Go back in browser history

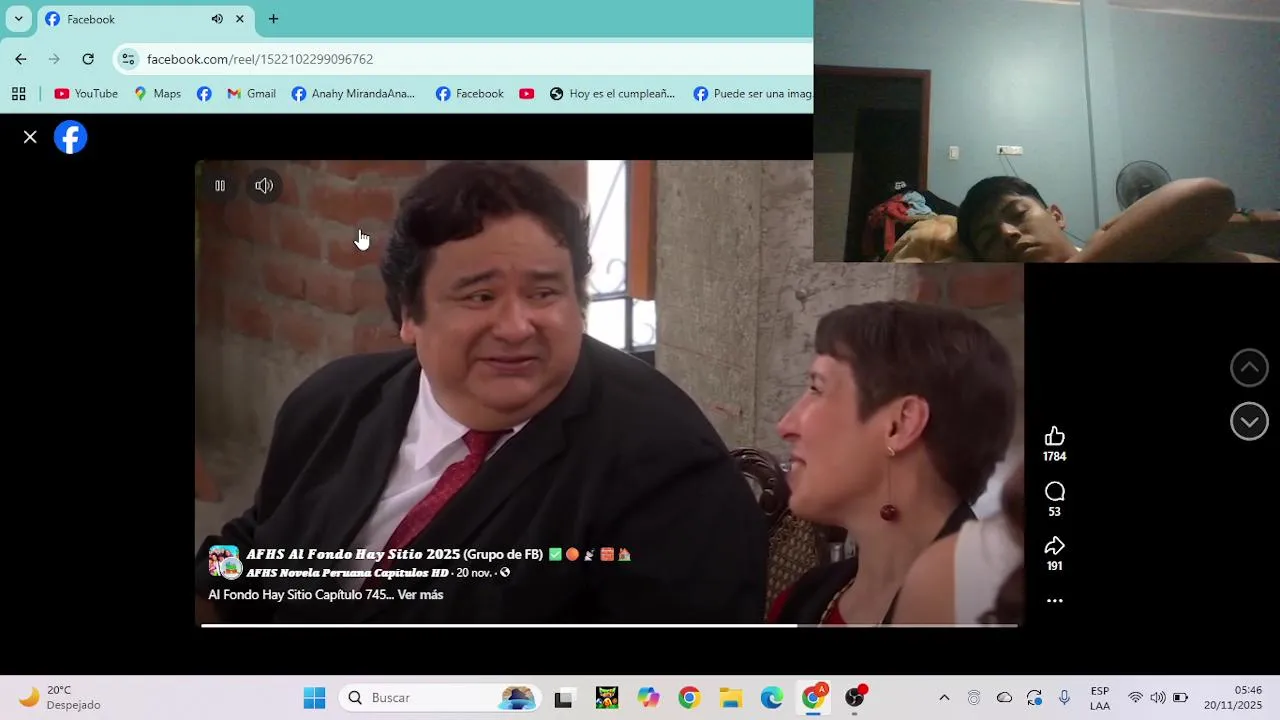click(21, 59)
